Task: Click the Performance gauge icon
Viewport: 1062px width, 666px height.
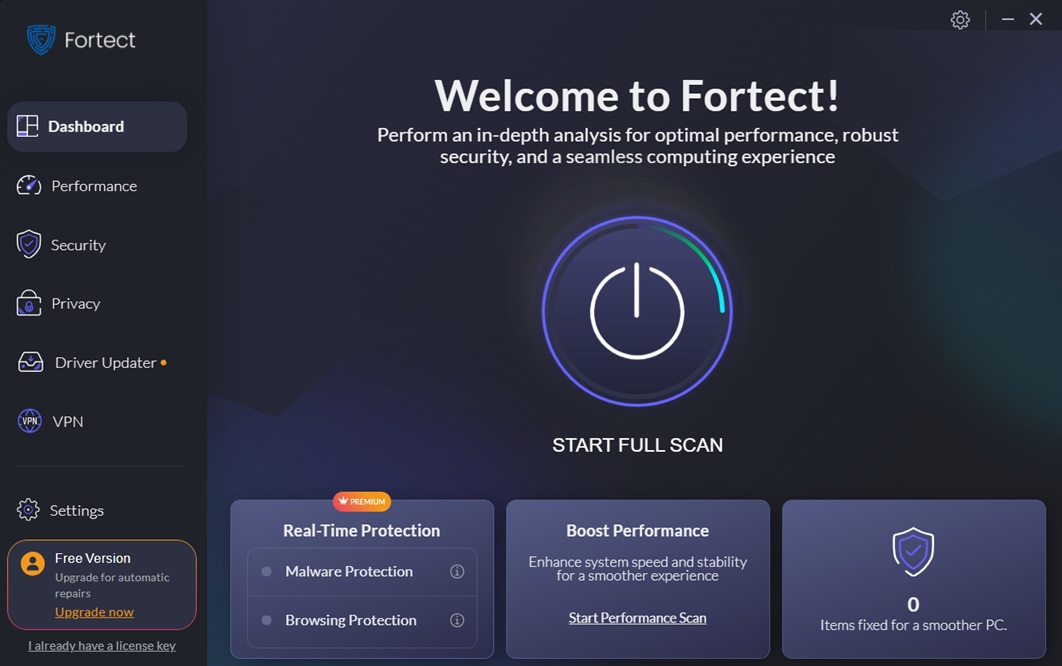Action: click(x=28, y=185)
